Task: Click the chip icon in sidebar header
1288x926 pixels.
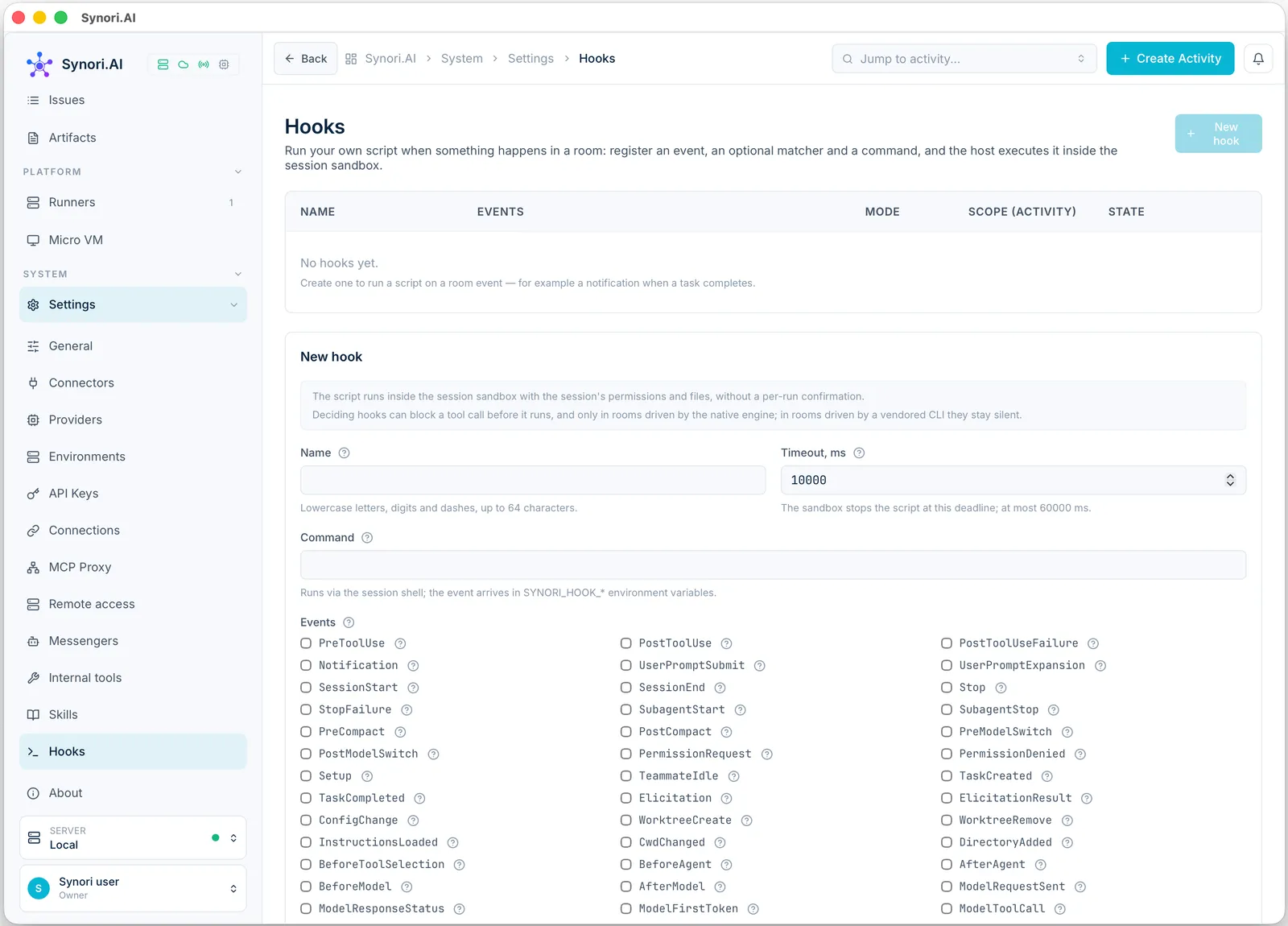Action: click(224, 64)
